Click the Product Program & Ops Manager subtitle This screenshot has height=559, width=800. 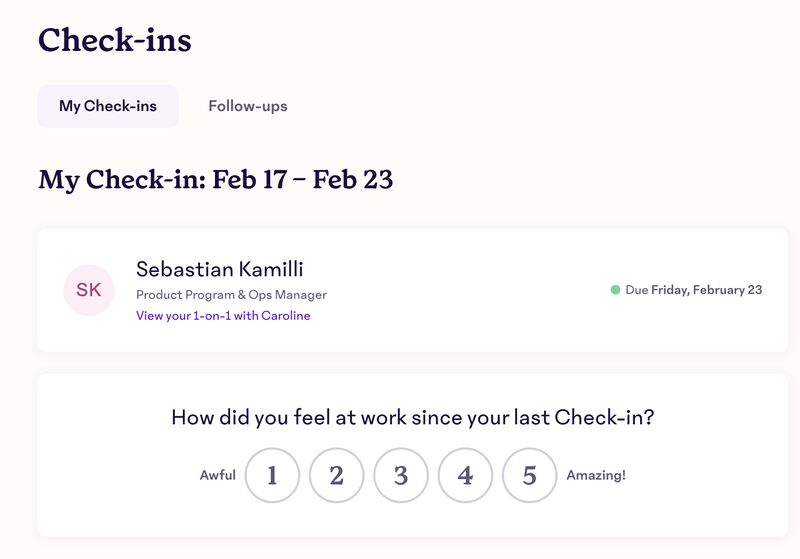[x=231, y=295]
